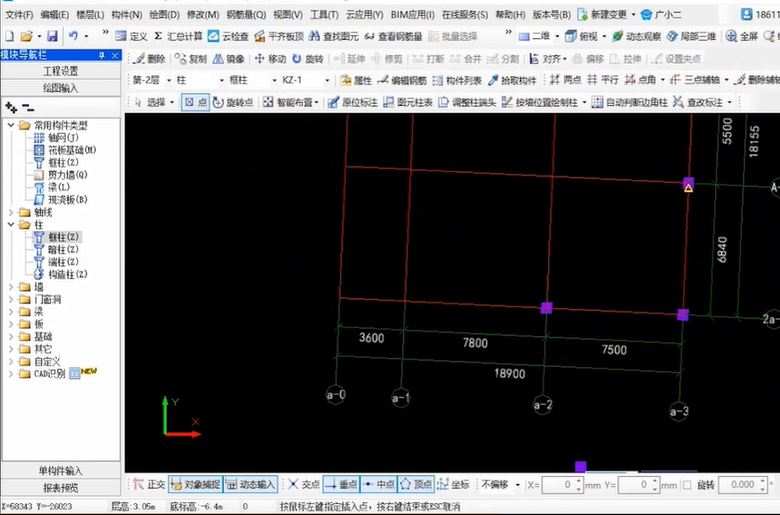Viewport: 780px width, 515px height.
Task: Save project with the floppy disk icon
Action: 52,36
